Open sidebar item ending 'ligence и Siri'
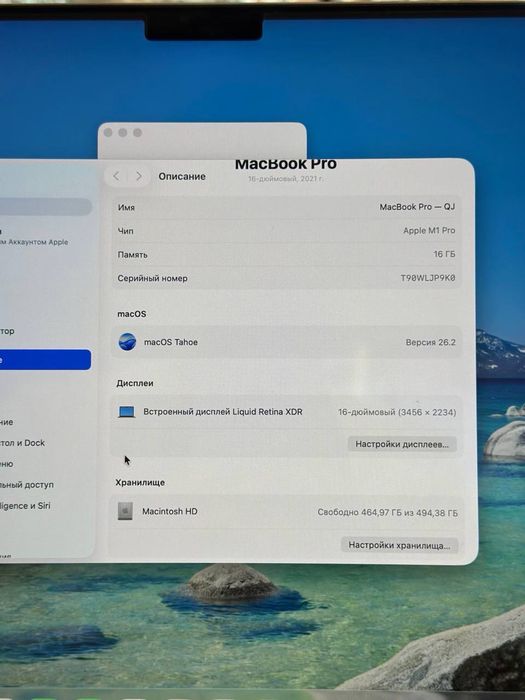This screenshot has width=525, height=700. pyautogui.click(x=25, y=506)
